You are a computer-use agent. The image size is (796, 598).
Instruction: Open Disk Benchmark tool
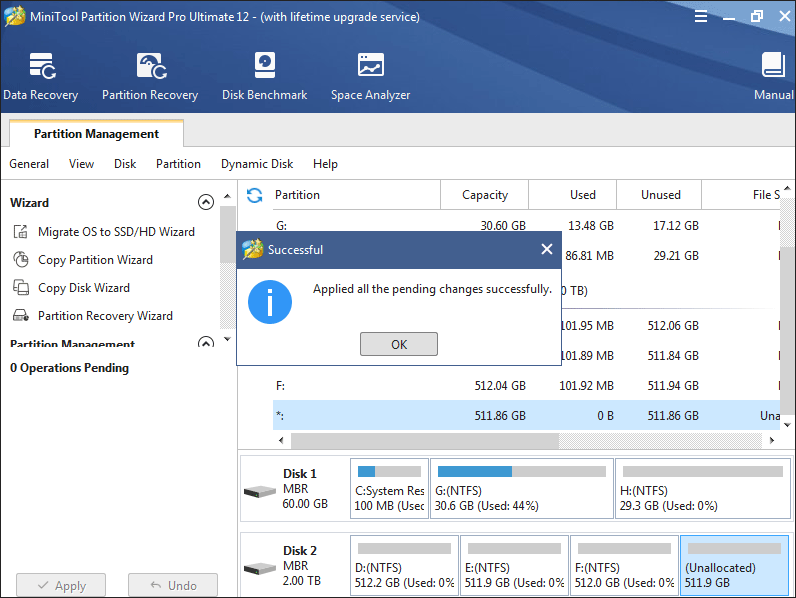pyautogui.click(x=264, y=76)
